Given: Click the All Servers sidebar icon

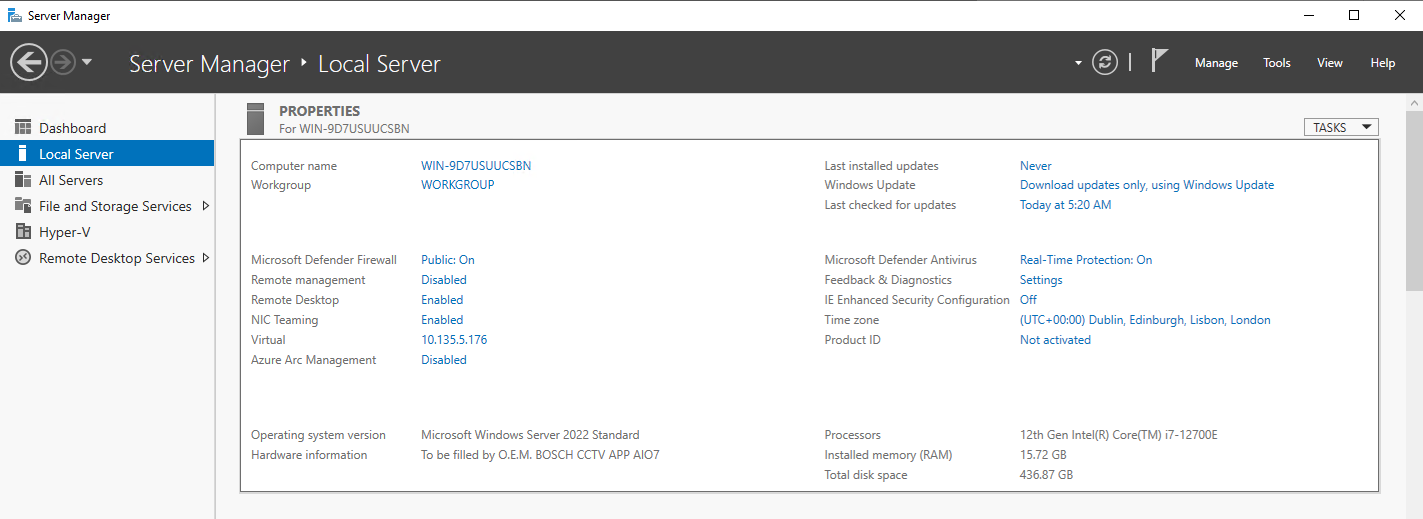Looking at the screenshot, I should [x=23, y=180].
